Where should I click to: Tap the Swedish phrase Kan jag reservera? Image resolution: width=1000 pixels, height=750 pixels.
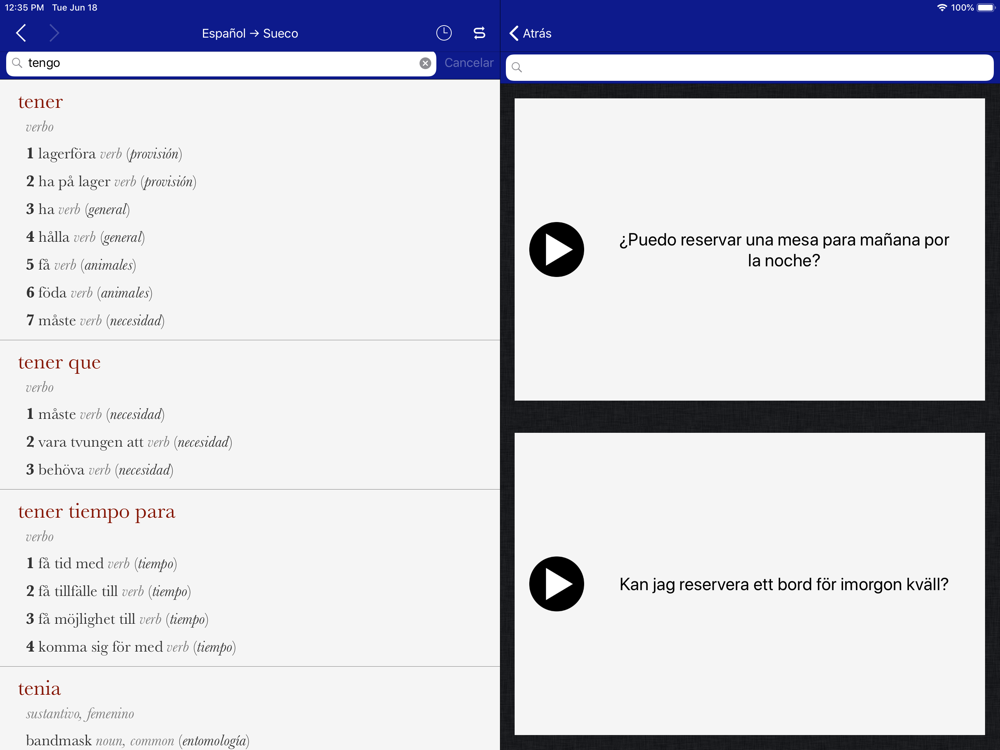(784, 584)
